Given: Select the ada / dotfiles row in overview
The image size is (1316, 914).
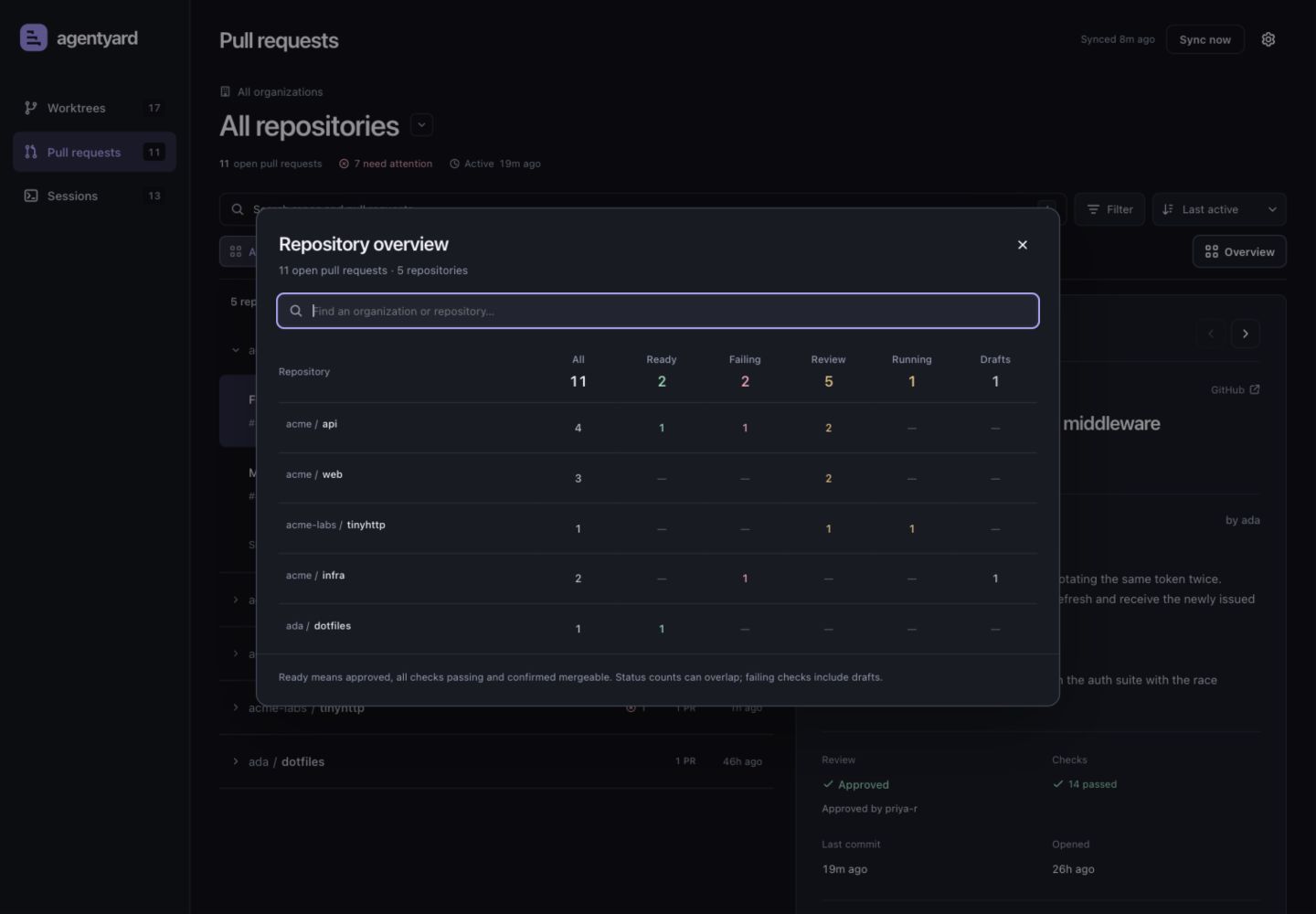Looking at the screenshot, I should [658, 629].
